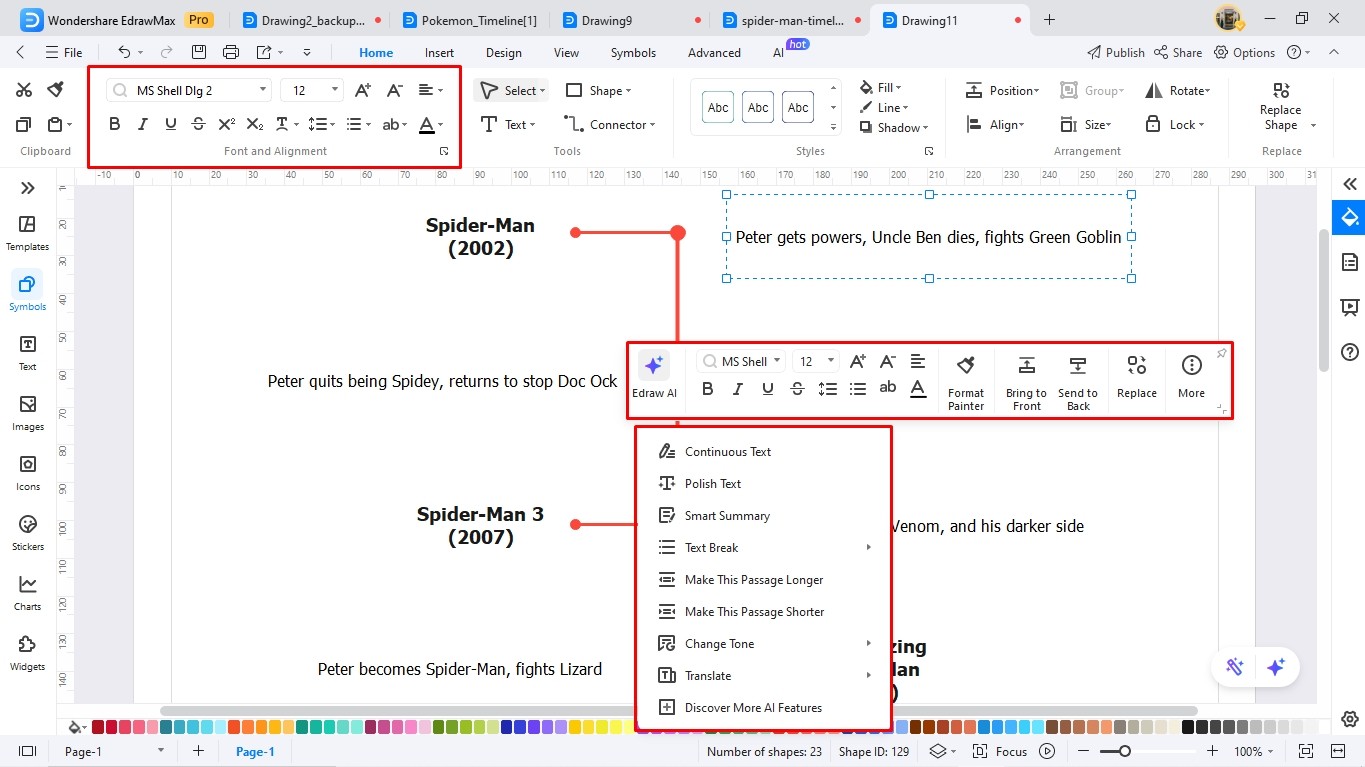The height and width of the screenshot is (767, 1365).
Task: Select the Format Painter icon in Clipboard group
Action: (x=56, y=90)
